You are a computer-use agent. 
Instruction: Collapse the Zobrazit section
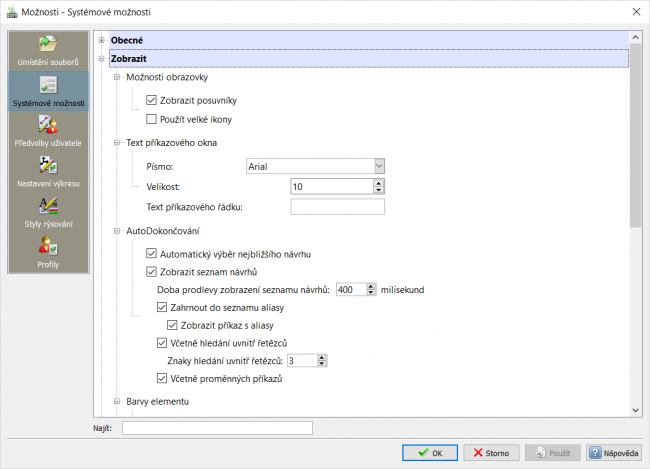(x=101, y=59)
